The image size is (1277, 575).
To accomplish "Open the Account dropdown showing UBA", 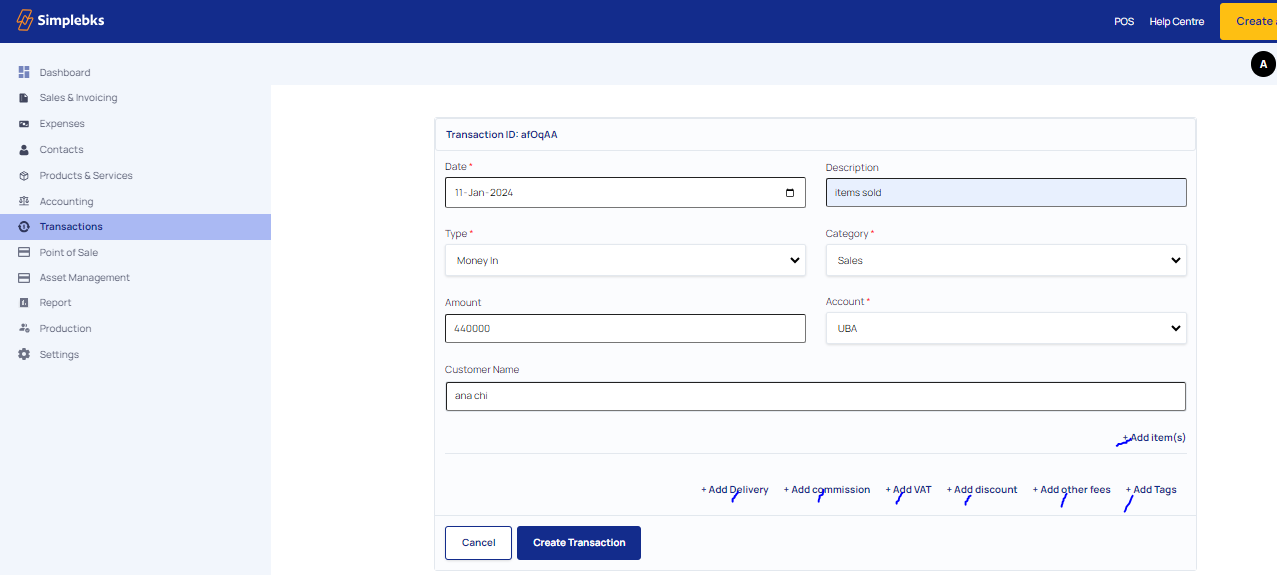I will [x=1005, y=328].
